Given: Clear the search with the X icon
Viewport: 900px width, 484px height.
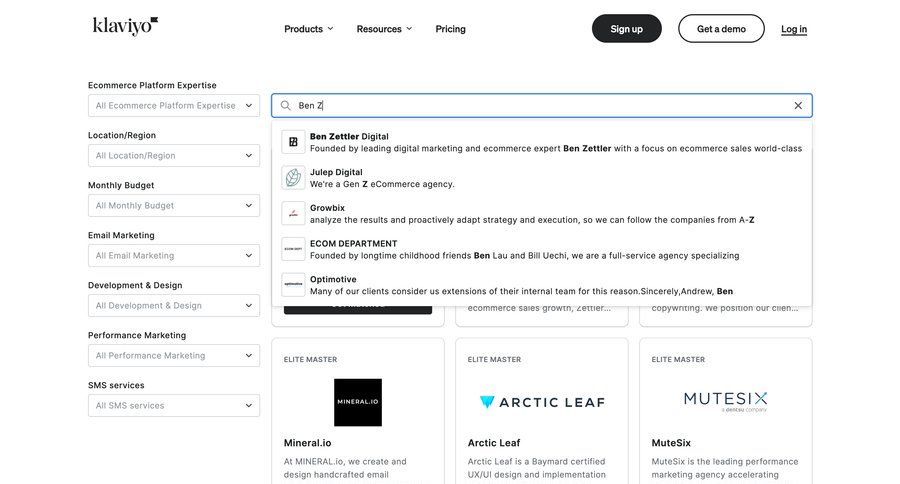Looking at the screenshot, I should coord(798,106).
